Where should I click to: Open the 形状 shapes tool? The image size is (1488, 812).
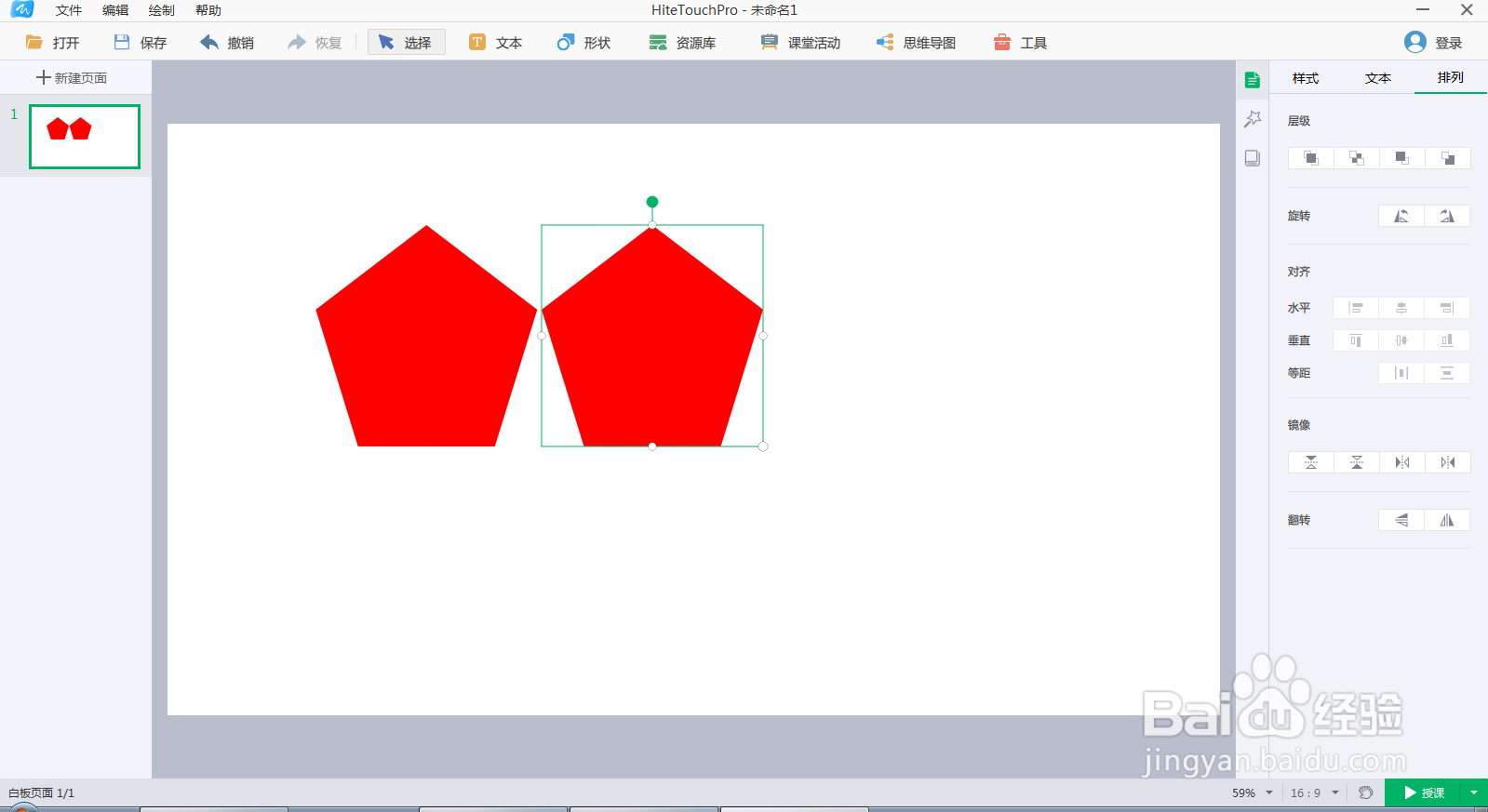click(x=583, y=43)
